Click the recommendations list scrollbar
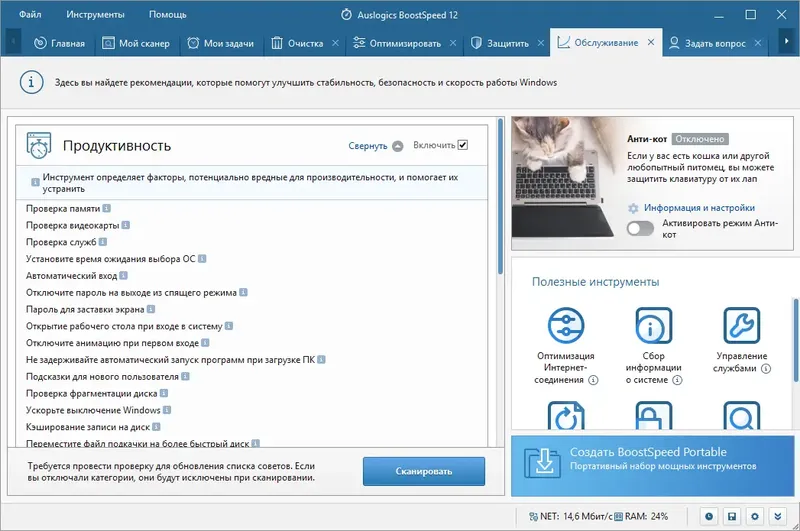This screenshot has height=531, width=800. pos(501,196)
